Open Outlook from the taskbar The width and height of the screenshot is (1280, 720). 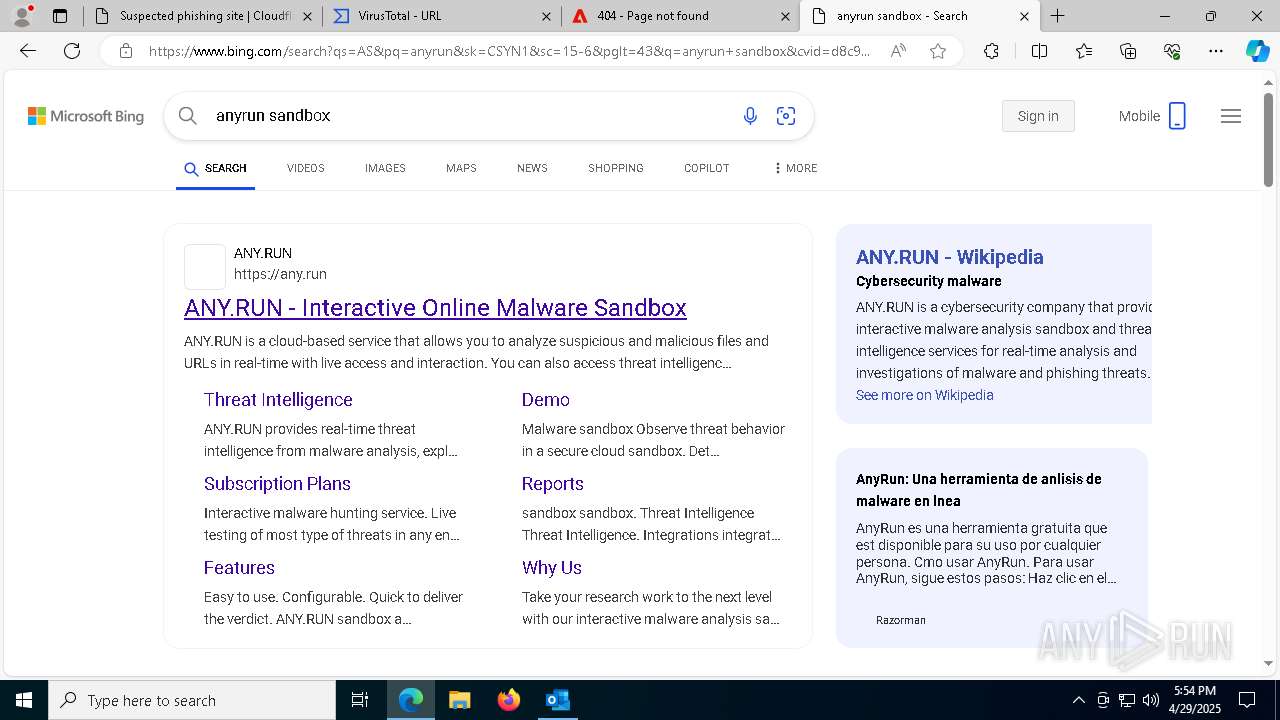557,700
